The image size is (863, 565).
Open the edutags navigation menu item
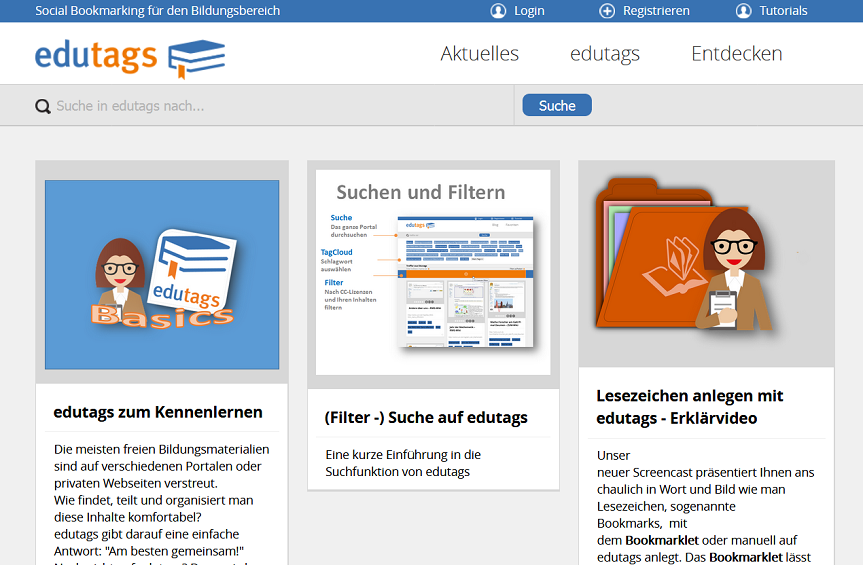click(x=605, y=54)
